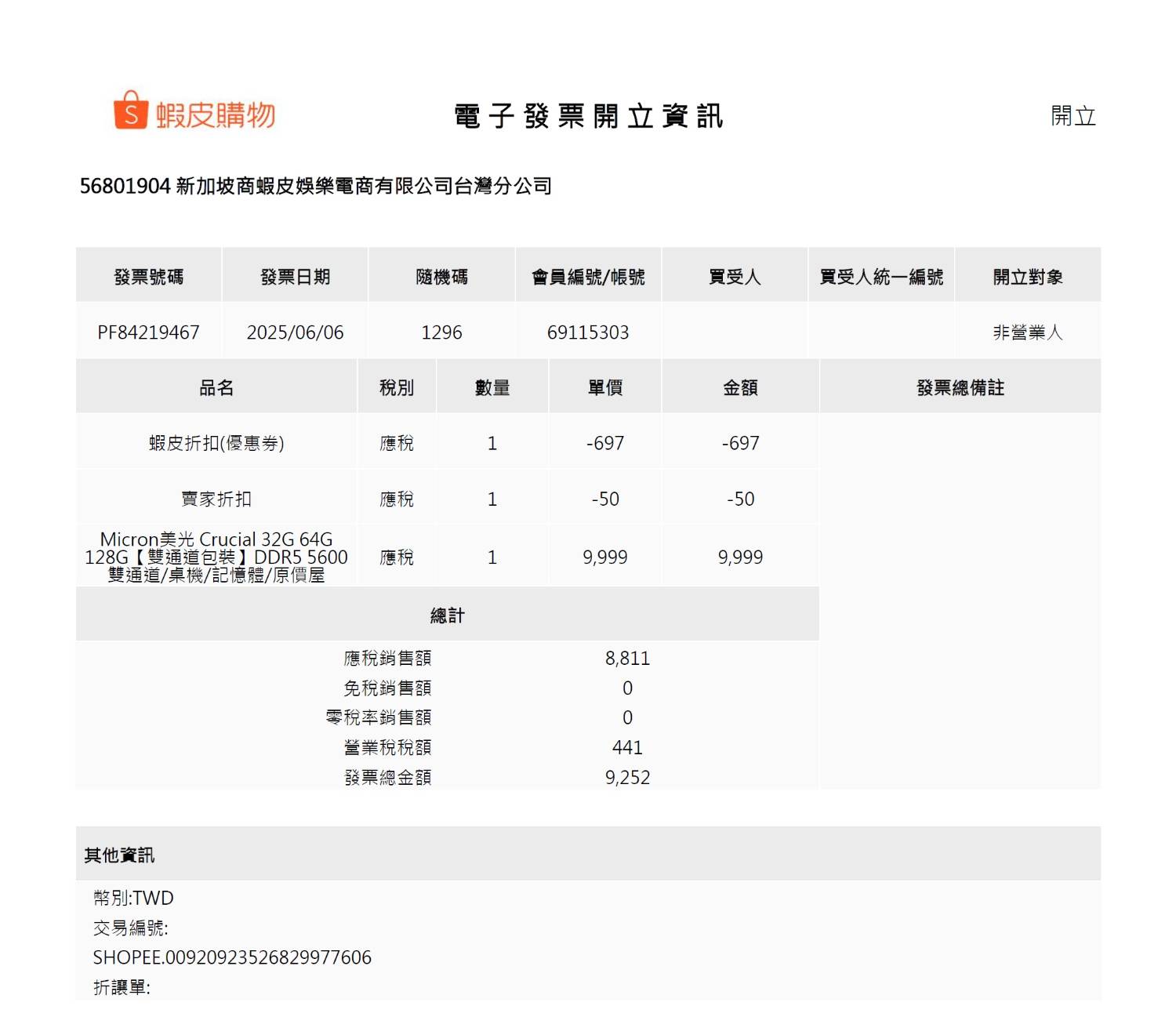
Task: Click invoice total value 9,252
Action: 627,777
